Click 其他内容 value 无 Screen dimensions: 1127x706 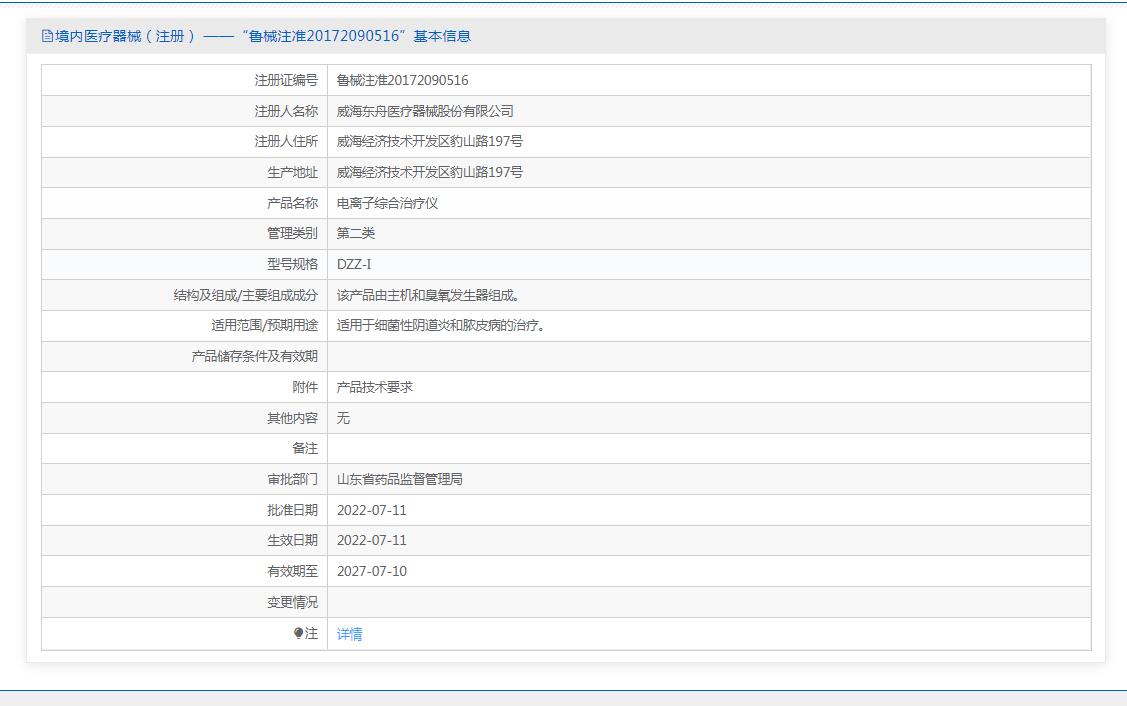(344, 418)
